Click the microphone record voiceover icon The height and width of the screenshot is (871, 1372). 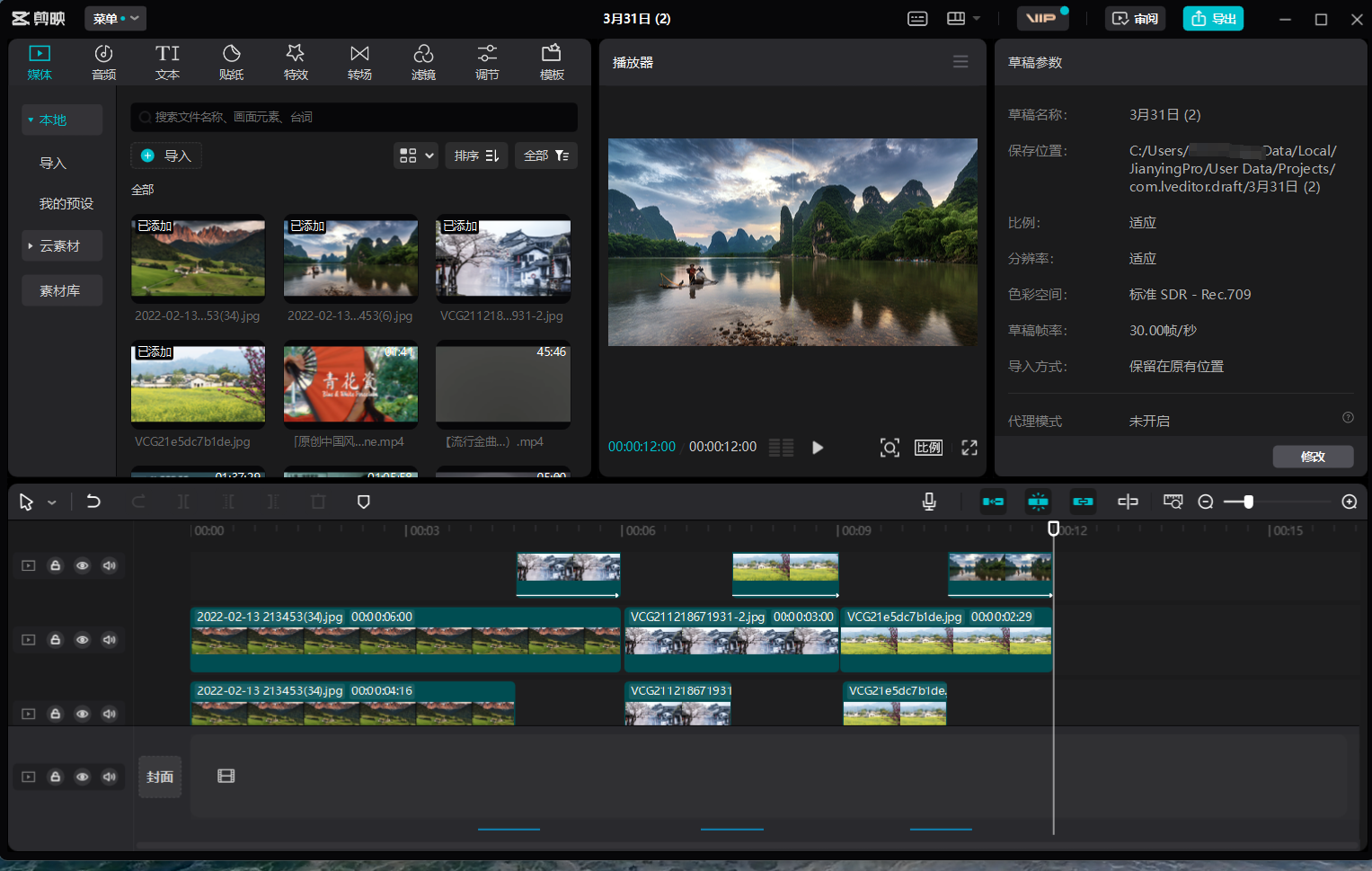point(930,502)
